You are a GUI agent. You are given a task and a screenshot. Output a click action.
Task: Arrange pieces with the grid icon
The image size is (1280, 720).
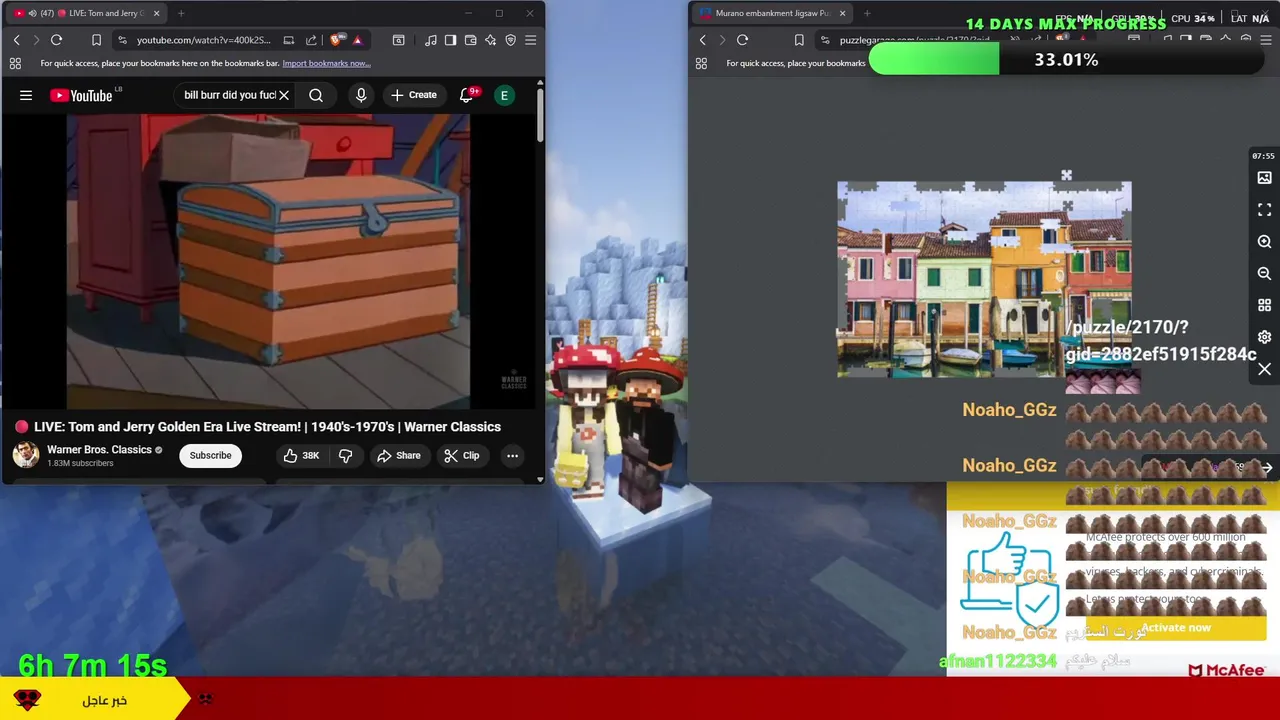1264,305
